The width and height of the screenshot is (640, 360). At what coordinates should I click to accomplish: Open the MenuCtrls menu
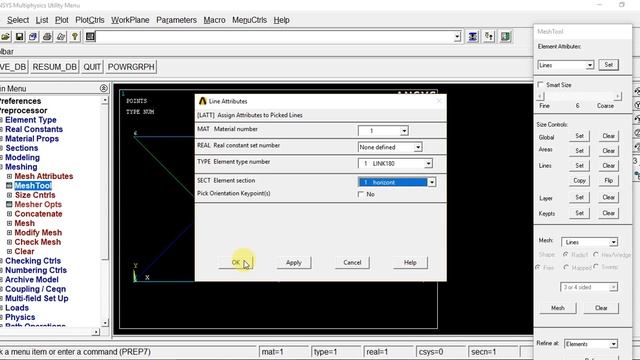(249, 20)
